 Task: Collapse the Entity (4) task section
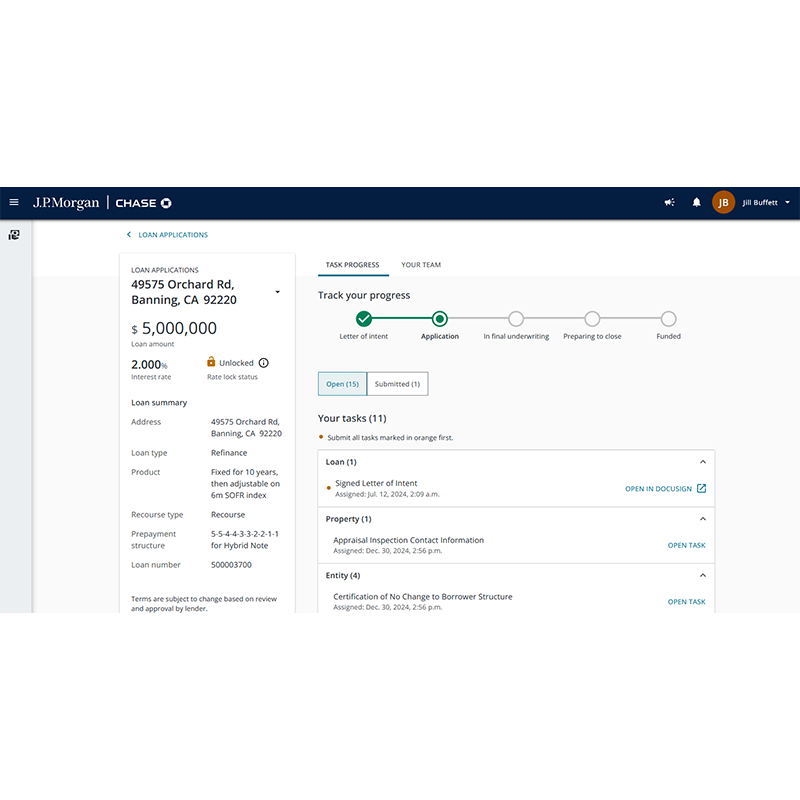[x=702, y=576]
